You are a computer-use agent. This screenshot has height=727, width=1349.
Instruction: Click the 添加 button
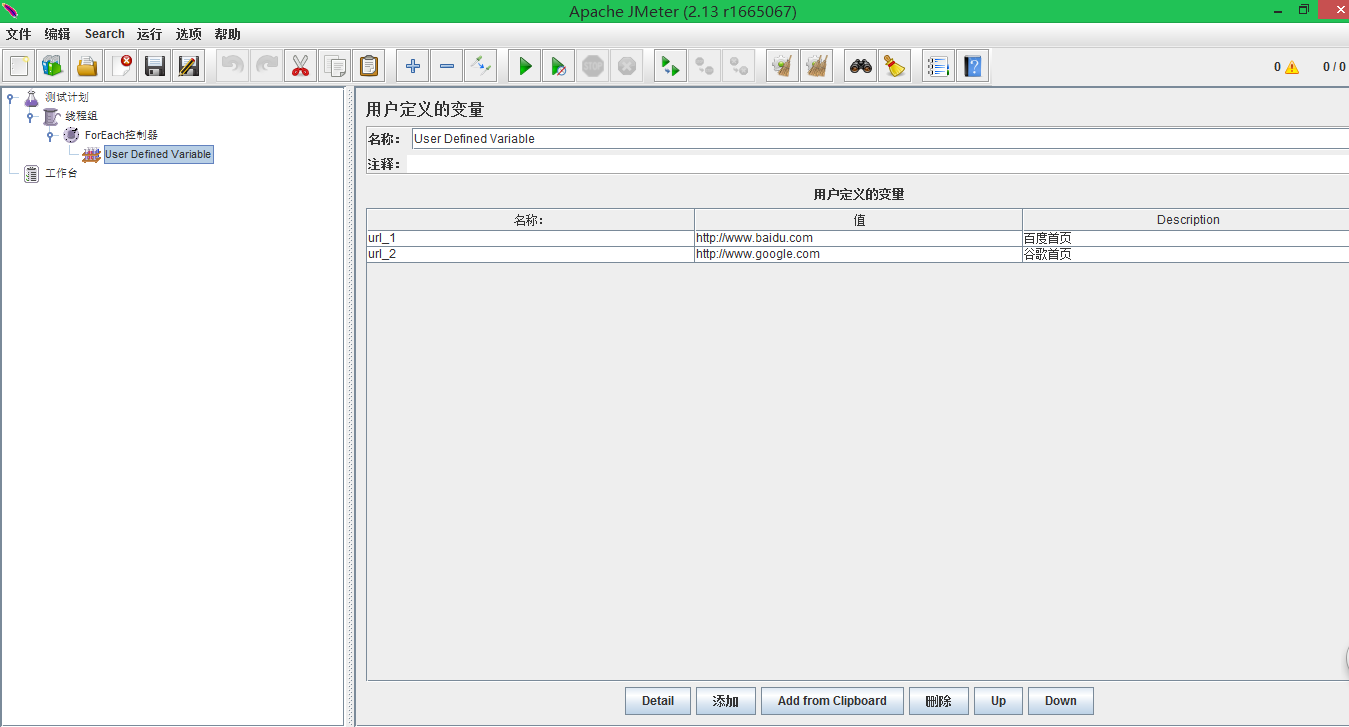click(726, 701)
